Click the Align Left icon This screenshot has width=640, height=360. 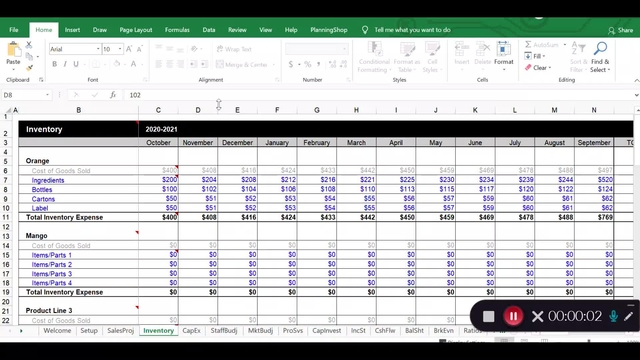click(x=159, y=64)
